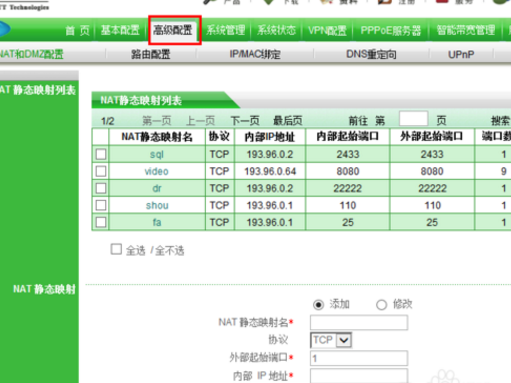Click internal port 22222 in dr row
The width and height of the screenshot is (511, 383).
(x=348, y=188)
